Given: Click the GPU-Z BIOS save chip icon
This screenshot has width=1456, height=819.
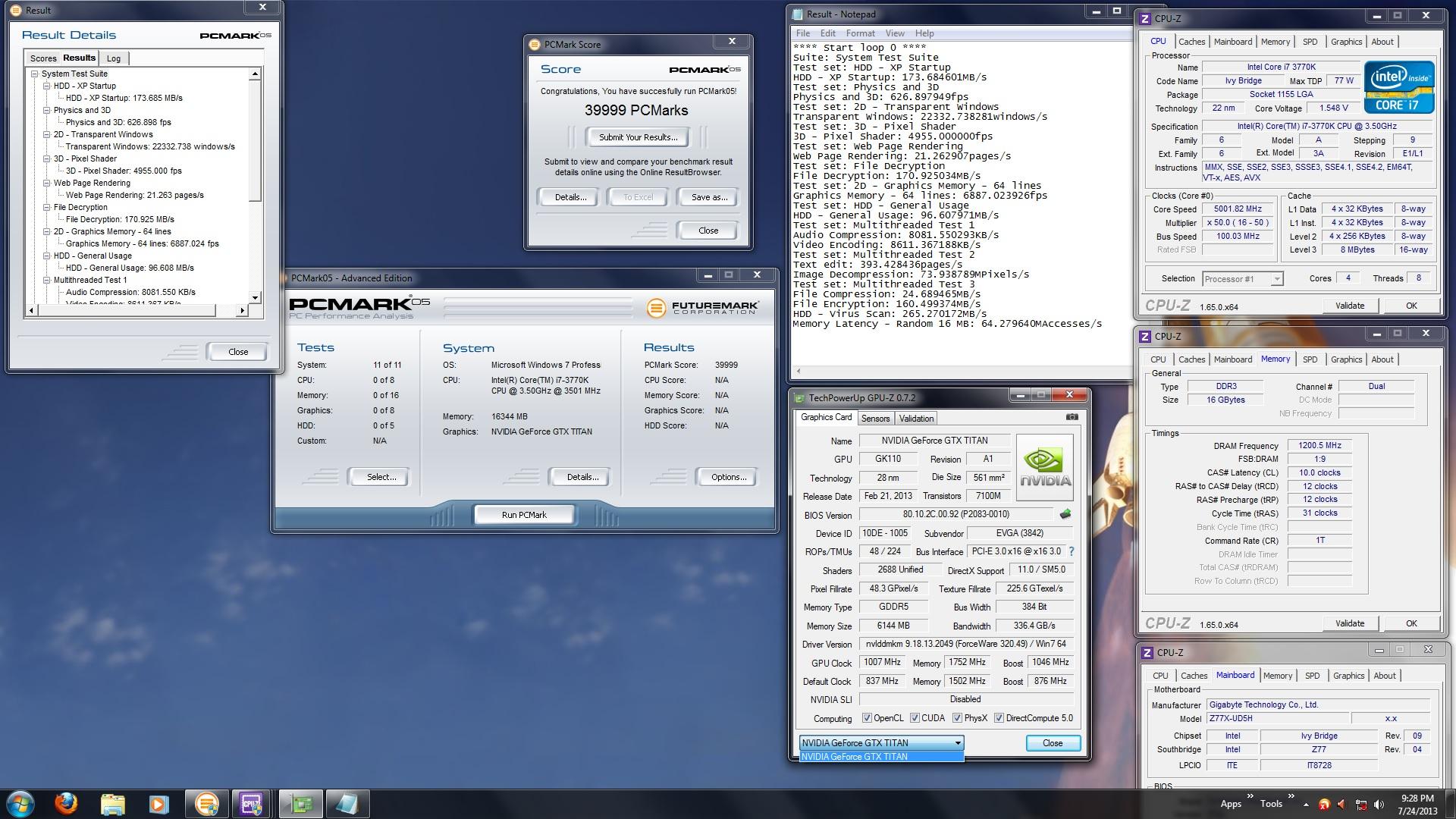Looking at the screenshot, I should pyautogui.click(x=1065, y=514).
